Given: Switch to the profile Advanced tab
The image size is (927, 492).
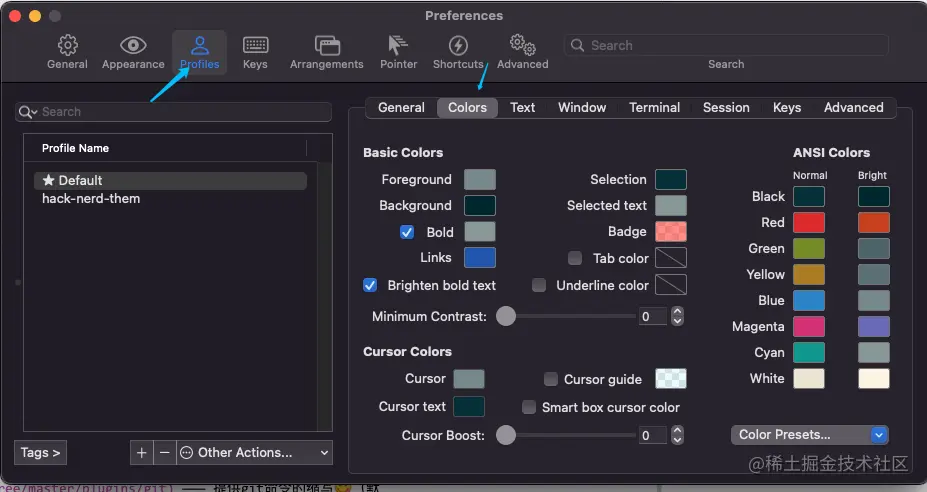Looking at the screenshot, I should (854, 108).
